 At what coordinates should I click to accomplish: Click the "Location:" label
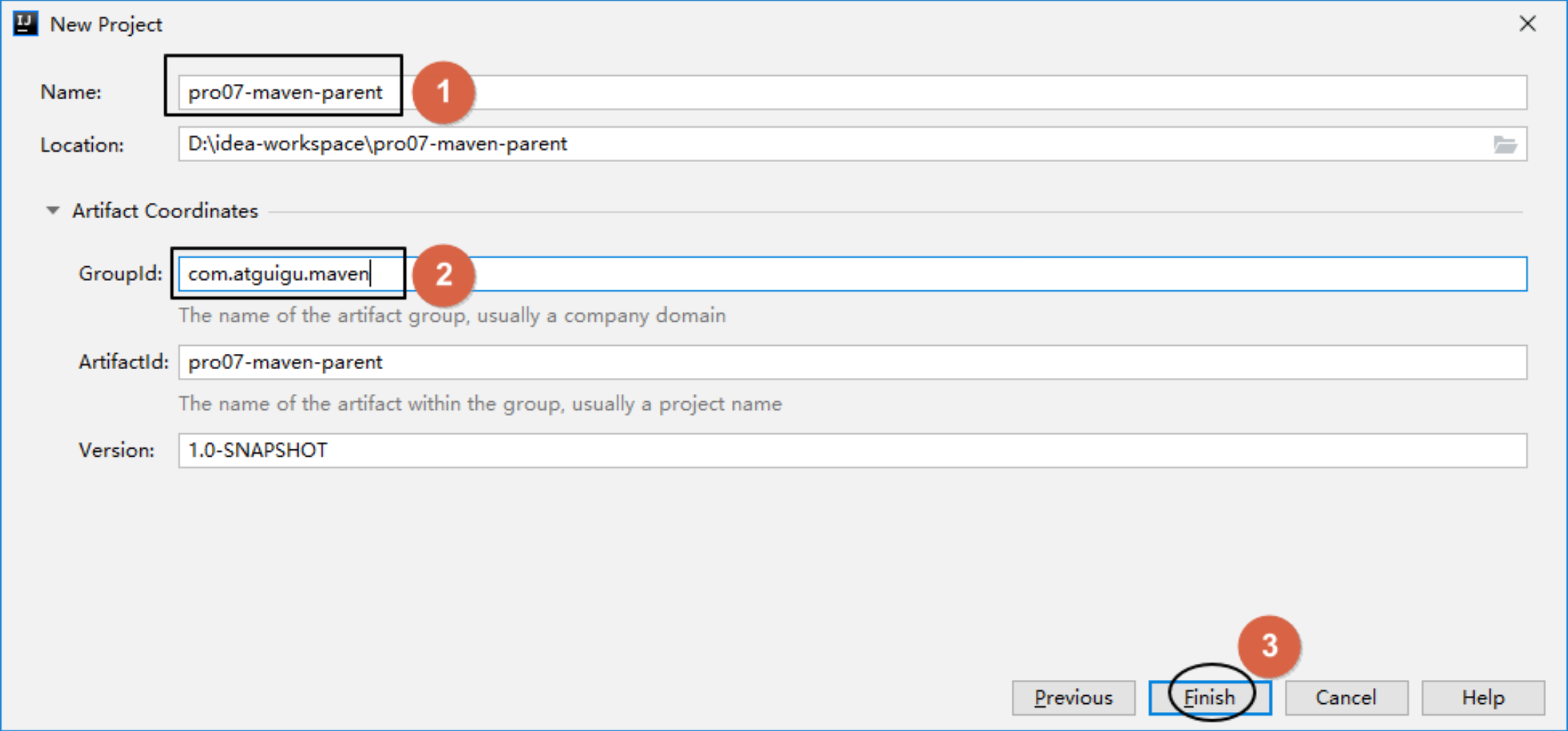(x=82, y=145)
